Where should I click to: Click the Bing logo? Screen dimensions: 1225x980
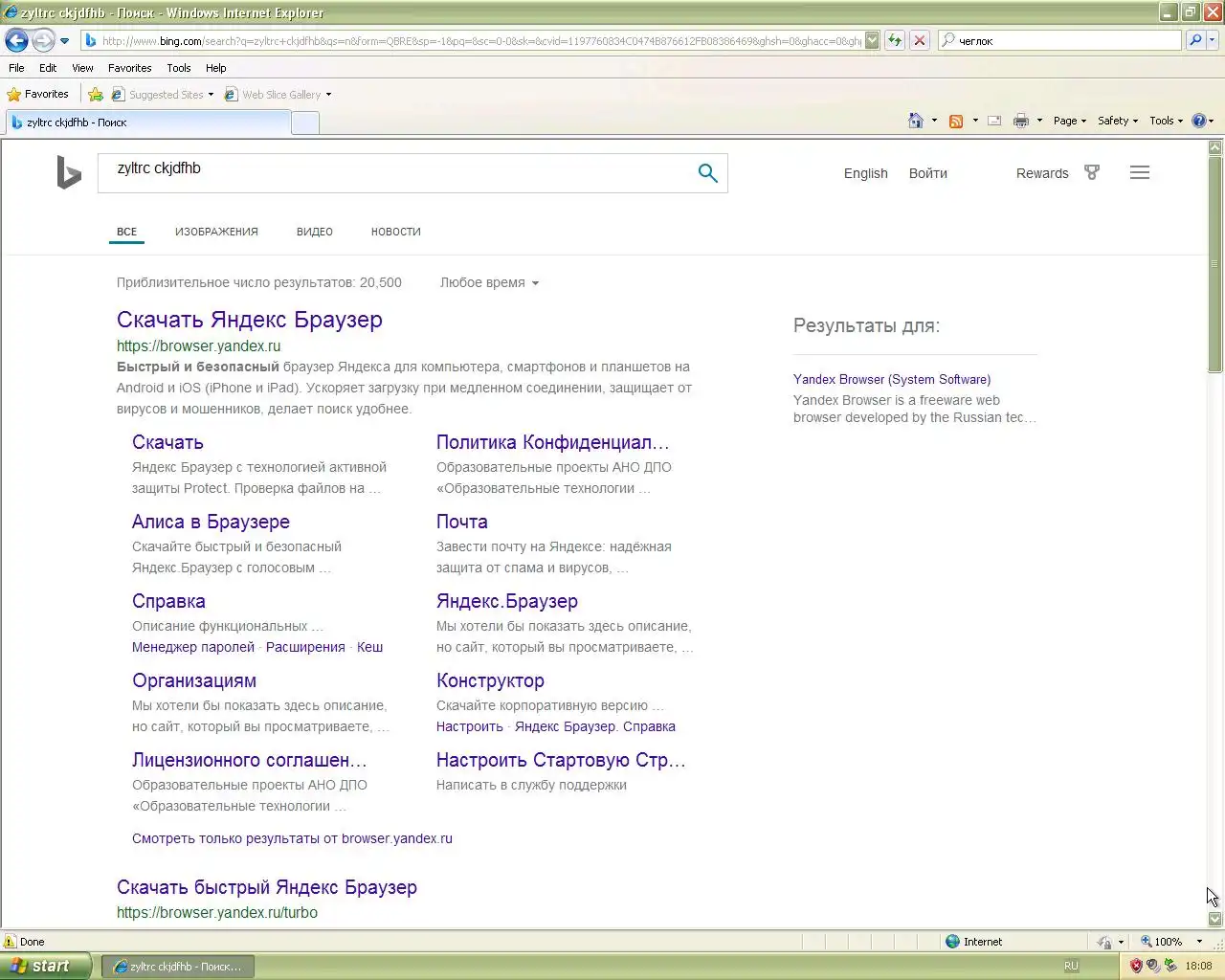69,172
